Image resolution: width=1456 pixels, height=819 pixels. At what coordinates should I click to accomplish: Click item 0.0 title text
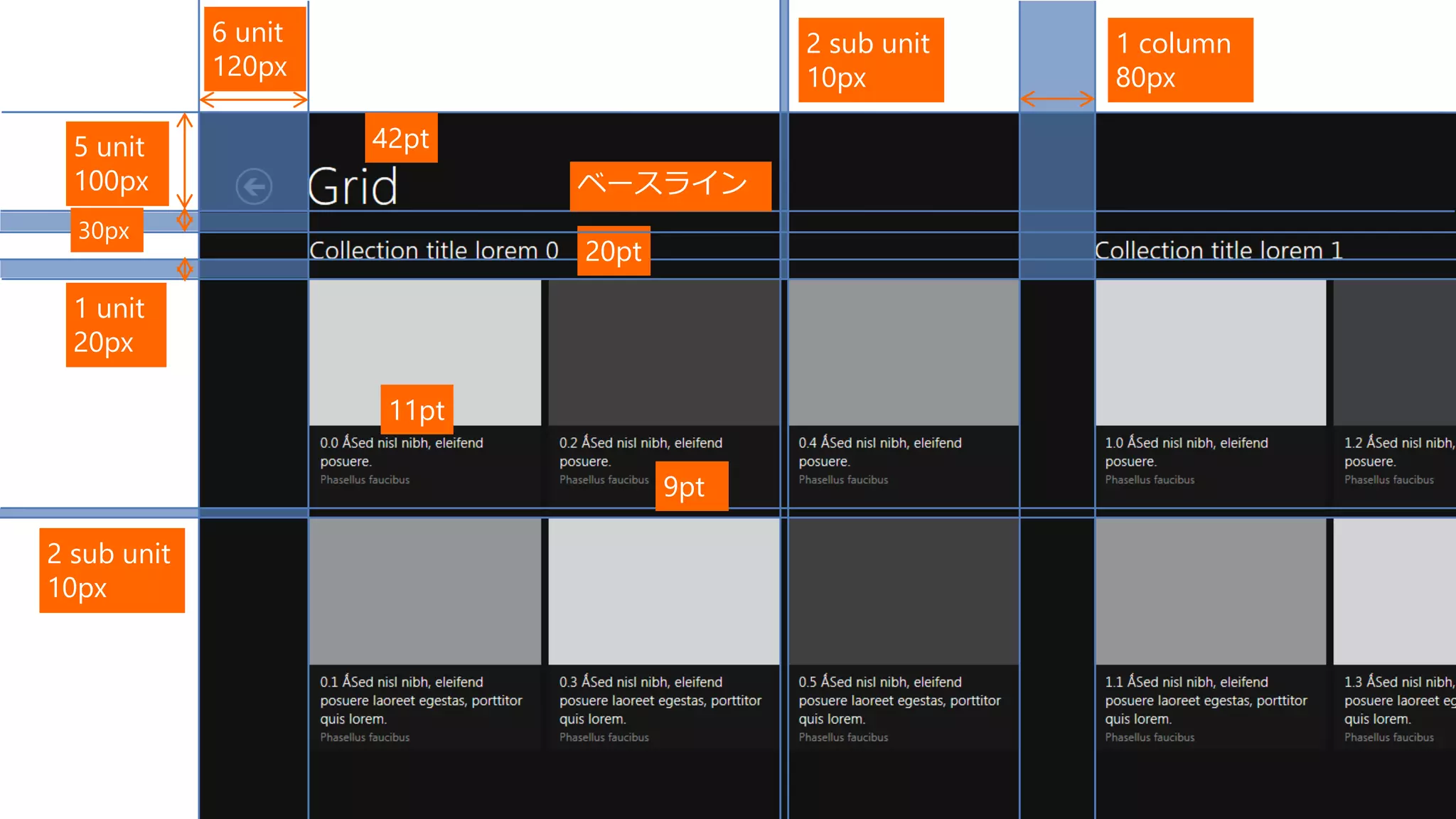[401, 443]
